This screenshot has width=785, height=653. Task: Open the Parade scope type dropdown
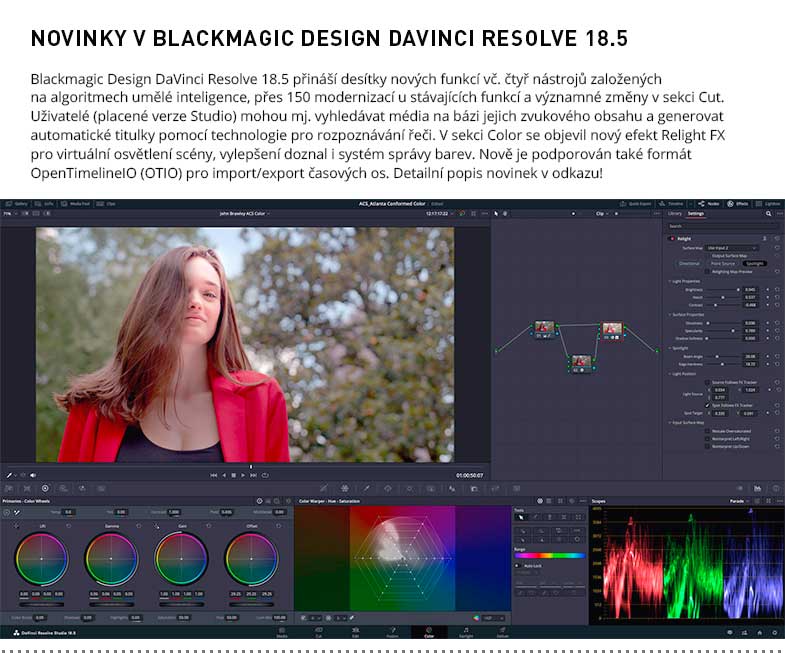pyautogui.click(x=739, y=501)
